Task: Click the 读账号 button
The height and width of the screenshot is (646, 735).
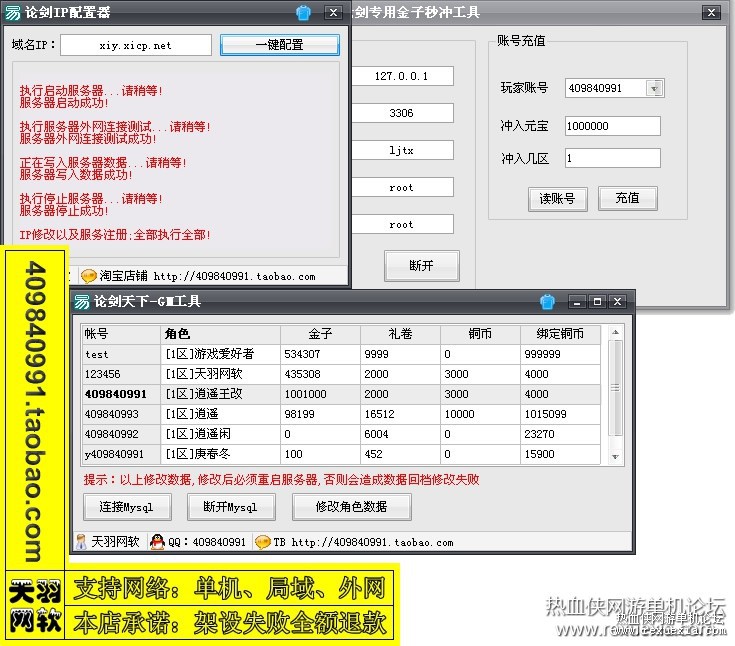Action: (x=557, y=199)
